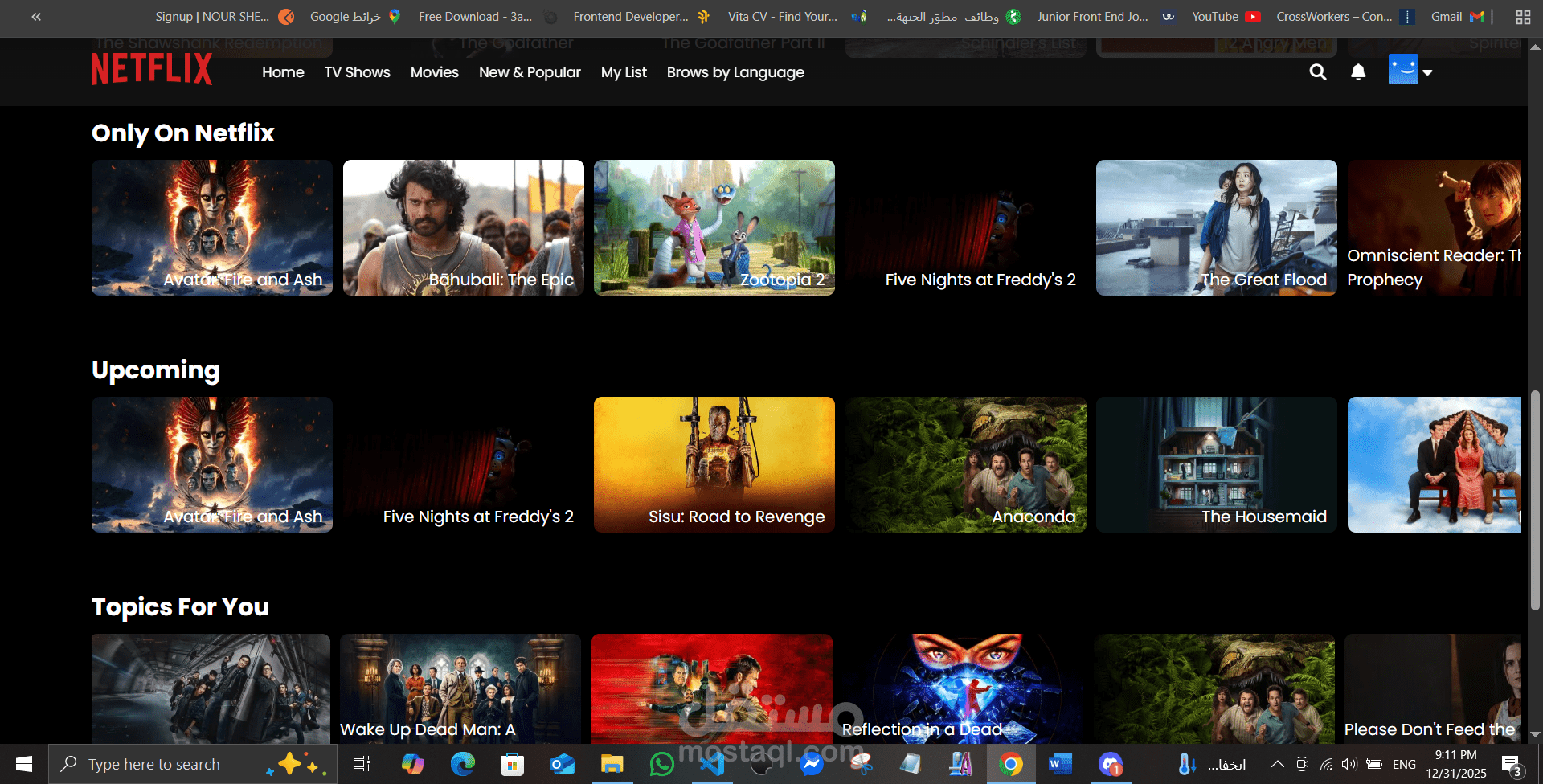Switch to Google Chrome in taskbar
The height and width of the screenshot is (784, 1543).
point(1010,764)
